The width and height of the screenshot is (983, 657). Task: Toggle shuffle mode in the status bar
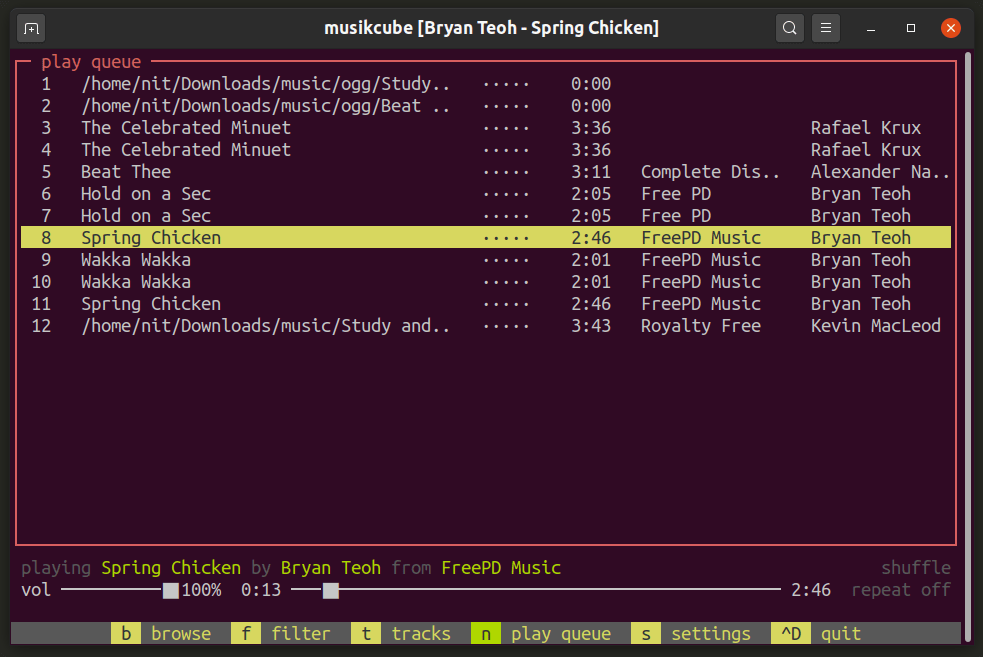click(915, 567)
